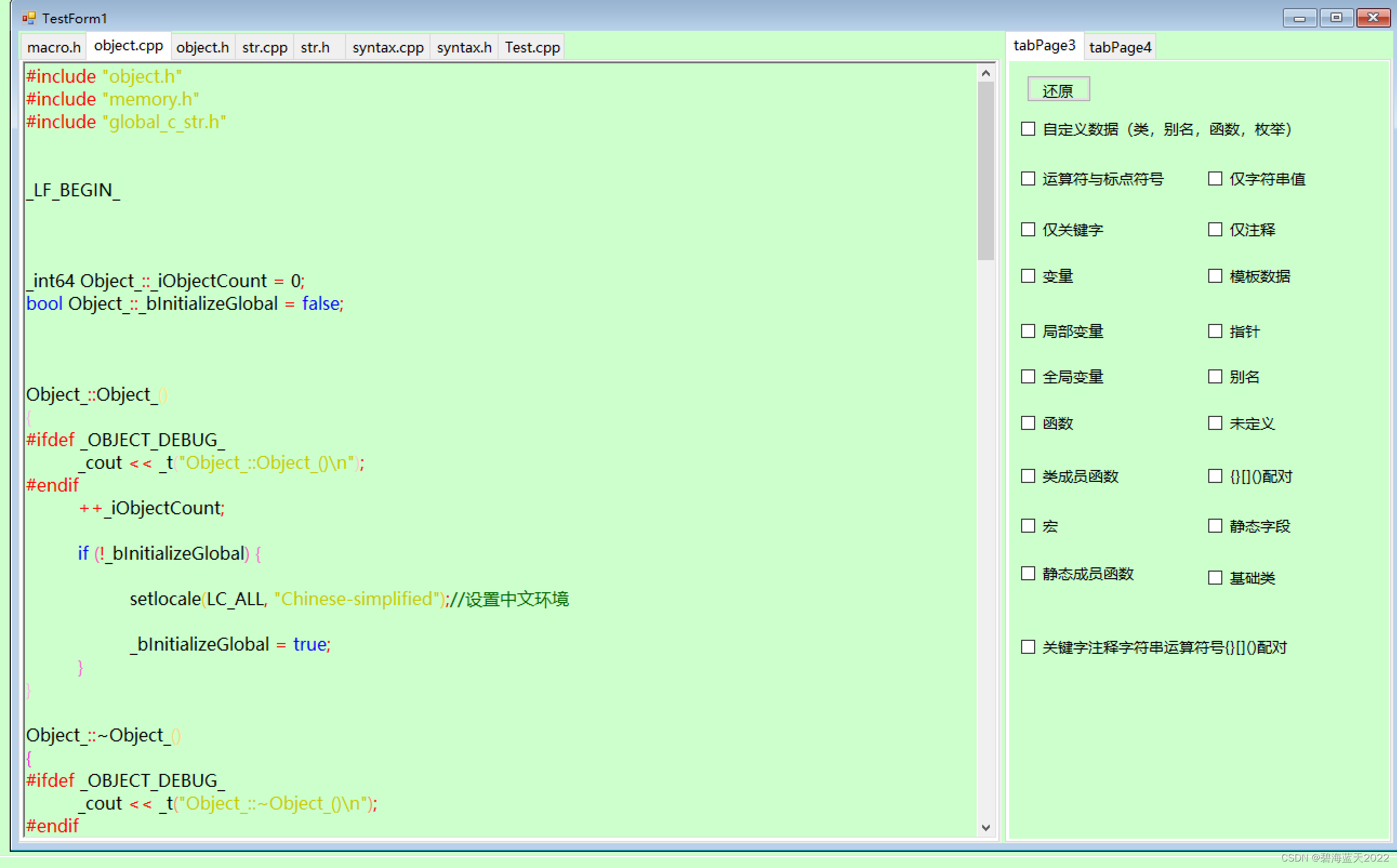The image size is (1397, 868).
Task: Tick the 仅字符串值 checkbox
Action: tap(1215, 178)
